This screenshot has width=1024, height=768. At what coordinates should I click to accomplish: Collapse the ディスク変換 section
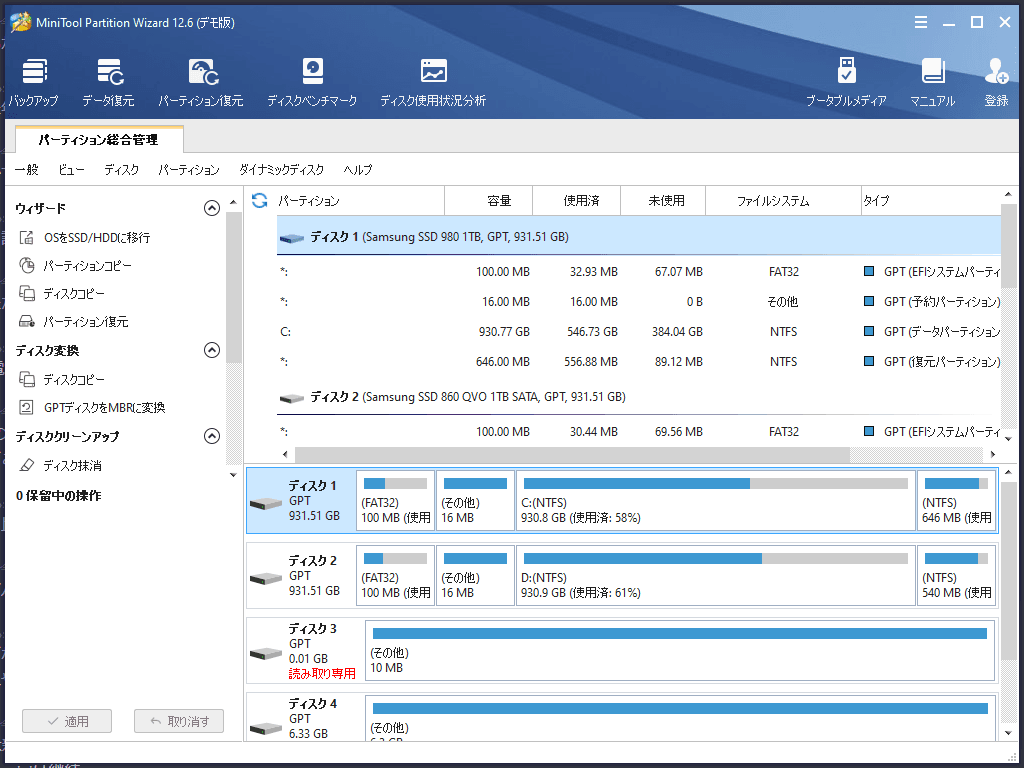point(212,350)
